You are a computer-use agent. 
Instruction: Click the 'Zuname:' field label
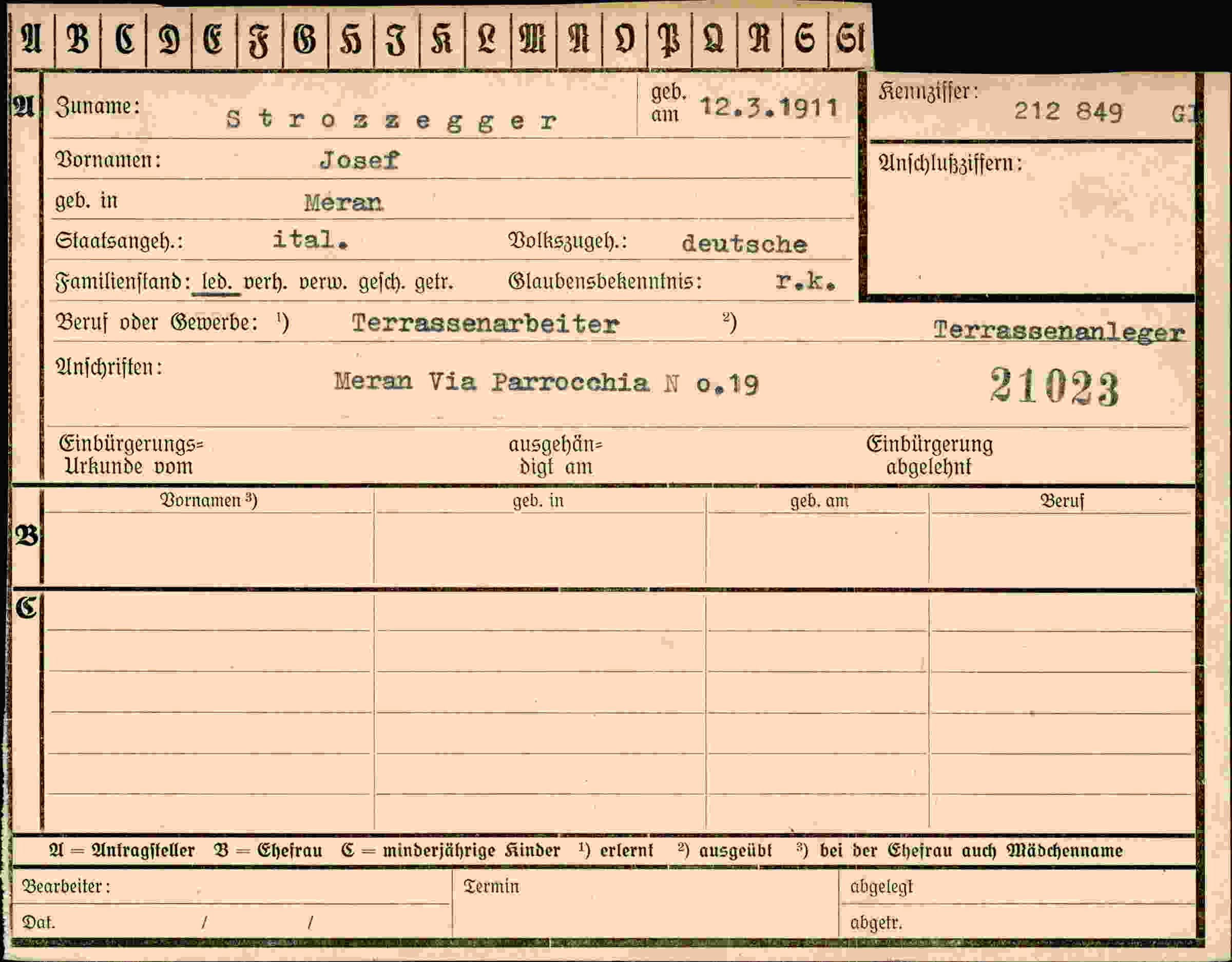[x=98, y=106]
